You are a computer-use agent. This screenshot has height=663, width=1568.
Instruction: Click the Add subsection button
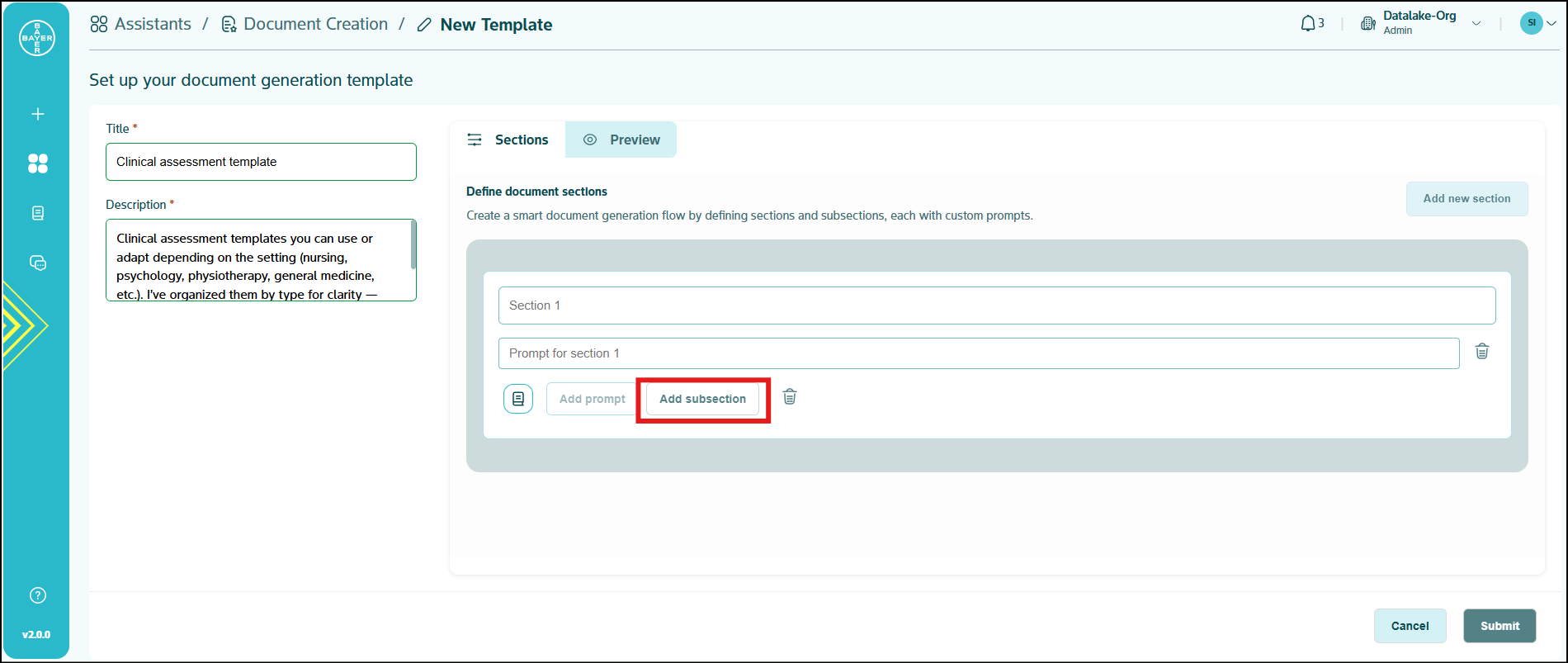[x=702, y=399]
